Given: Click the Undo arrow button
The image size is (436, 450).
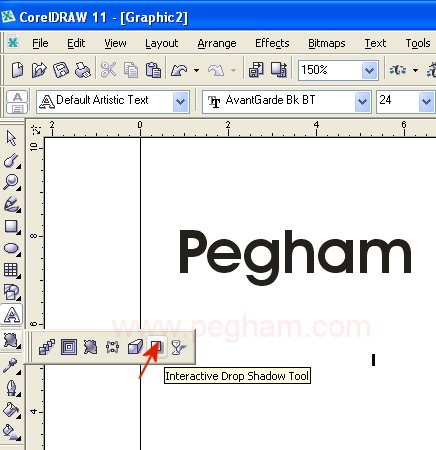Looking at the screenshot, I should [179, 70].
